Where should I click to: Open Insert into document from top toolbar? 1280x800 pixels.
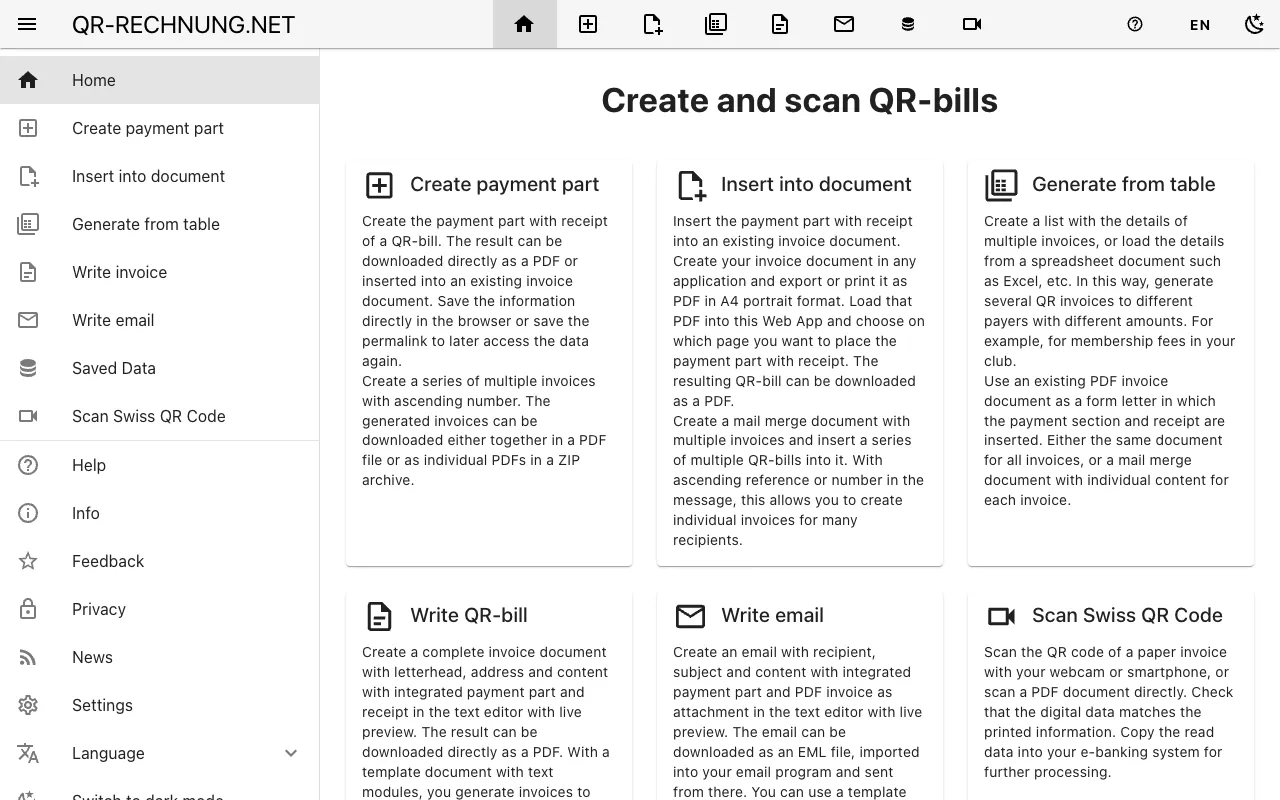[x=652, y=24]
